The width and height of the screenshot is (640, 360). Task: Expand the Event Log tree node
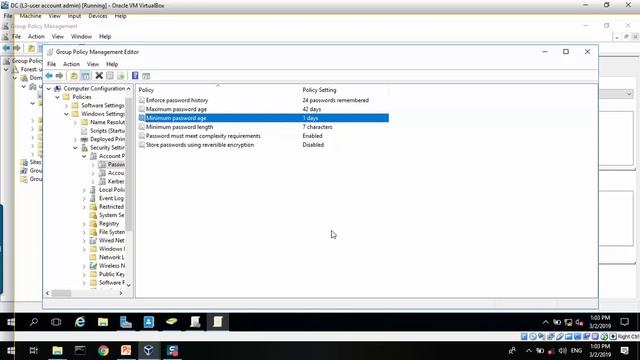point(84,198)
